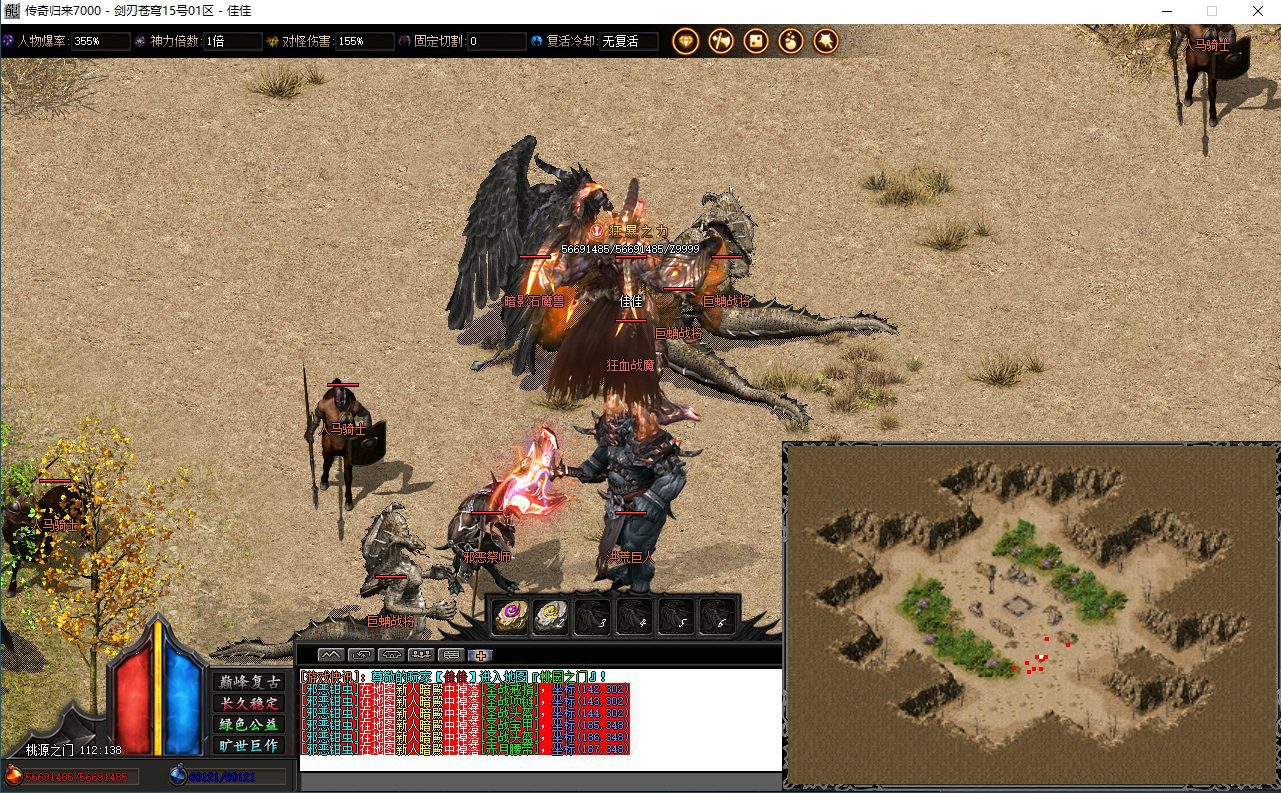This screenshot has height=793, width=1281.
Task: Click the orange plus chat button
Action: [x=480, y=655]
